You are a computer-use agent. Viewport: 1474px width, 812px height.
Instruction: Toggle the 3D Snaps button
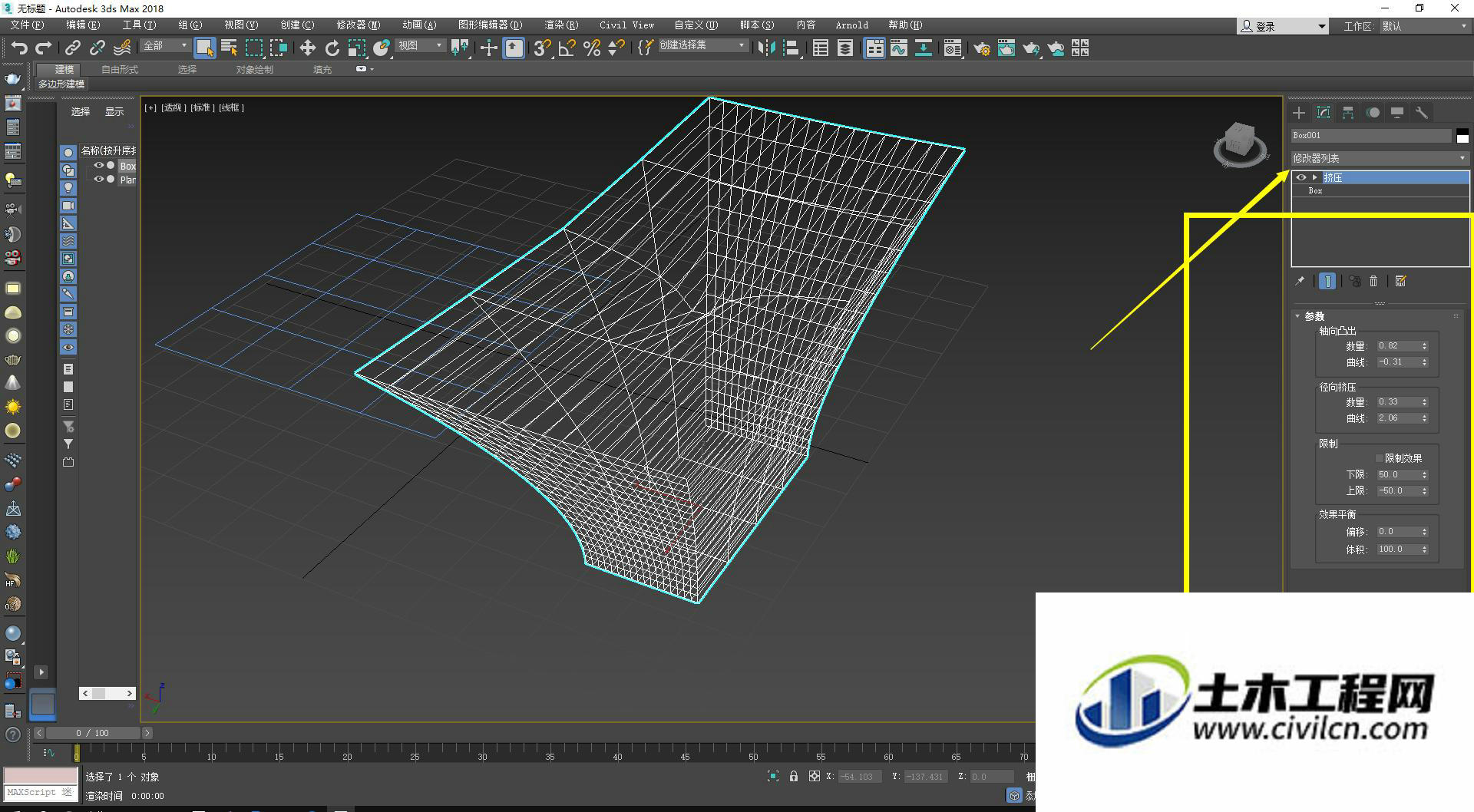542,48
